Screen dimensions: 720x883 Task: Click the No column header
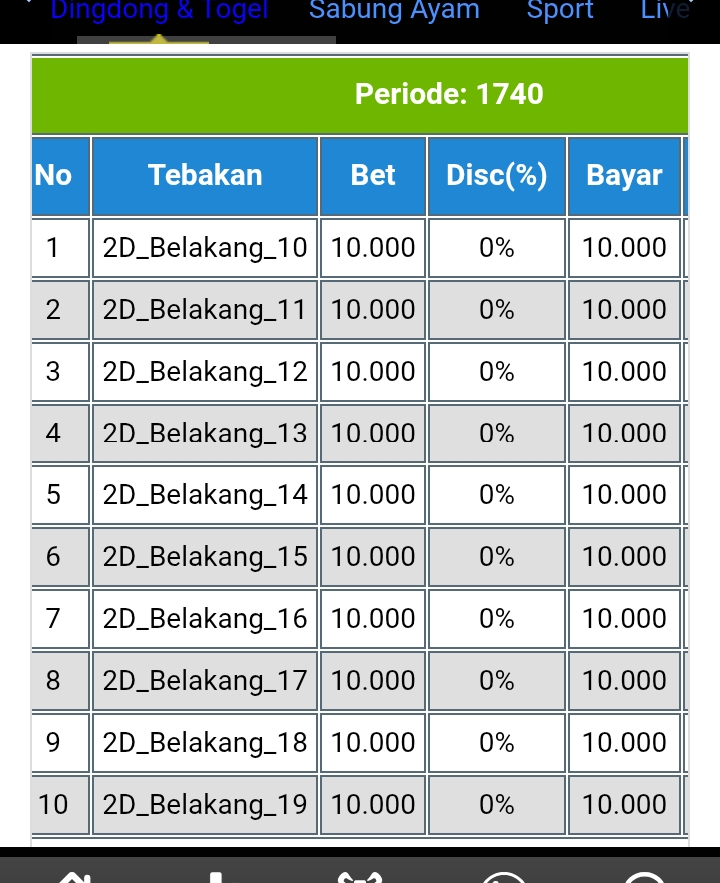click(54, 176)
